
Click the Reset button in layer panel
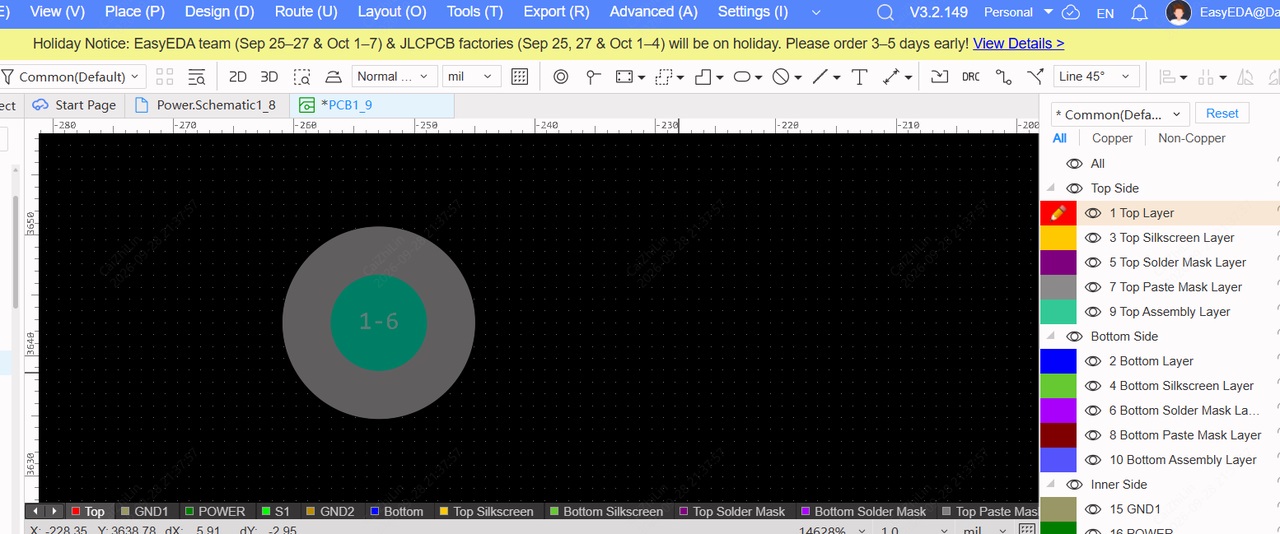pyautogui.click(x=1222, y=114)
